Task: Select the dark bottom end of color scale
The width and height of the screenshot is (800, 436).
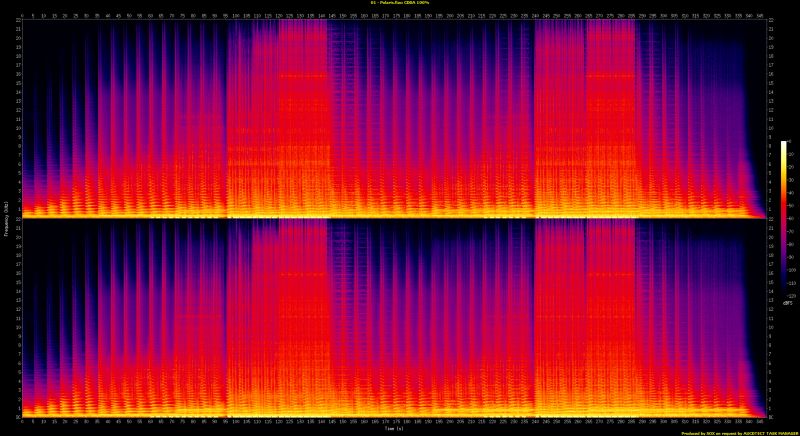Action: click(x=784, y=290)
